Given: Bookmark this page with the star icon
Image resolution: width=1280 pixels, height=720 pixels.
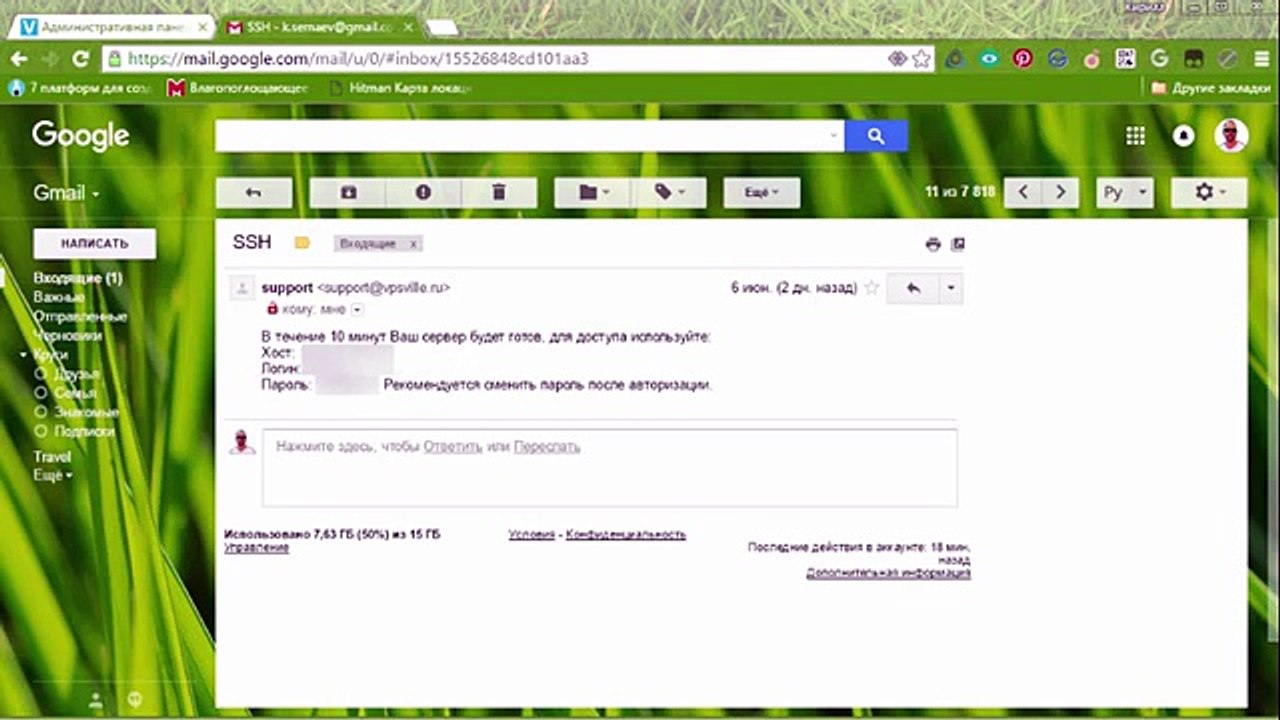Looking at the screenshot, I should click(921, 59).
